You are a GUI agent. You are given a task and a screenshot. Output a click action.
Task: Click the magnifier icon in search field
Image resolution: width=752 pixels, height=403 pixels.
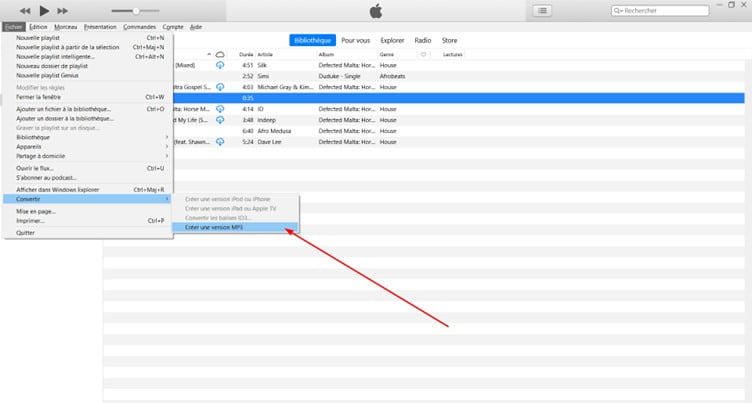tap(618, 11)
